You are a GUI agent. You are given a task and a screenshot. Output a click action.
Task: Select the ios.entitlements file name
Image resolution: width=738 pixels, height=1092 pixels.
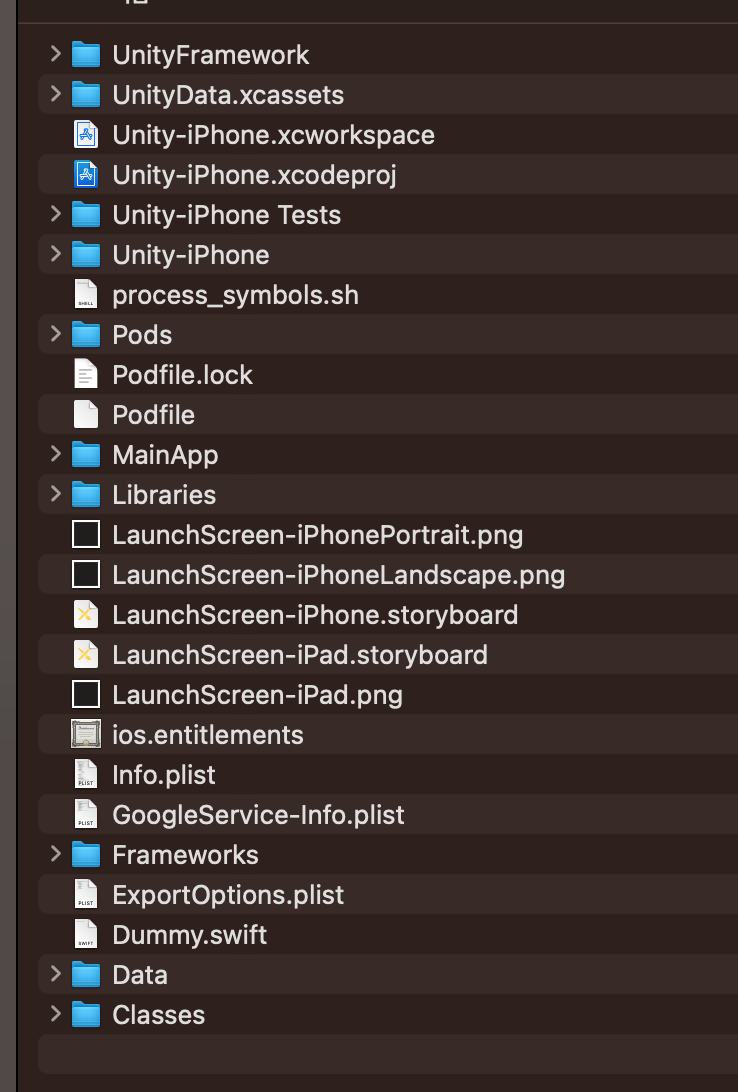click(208, 735)
